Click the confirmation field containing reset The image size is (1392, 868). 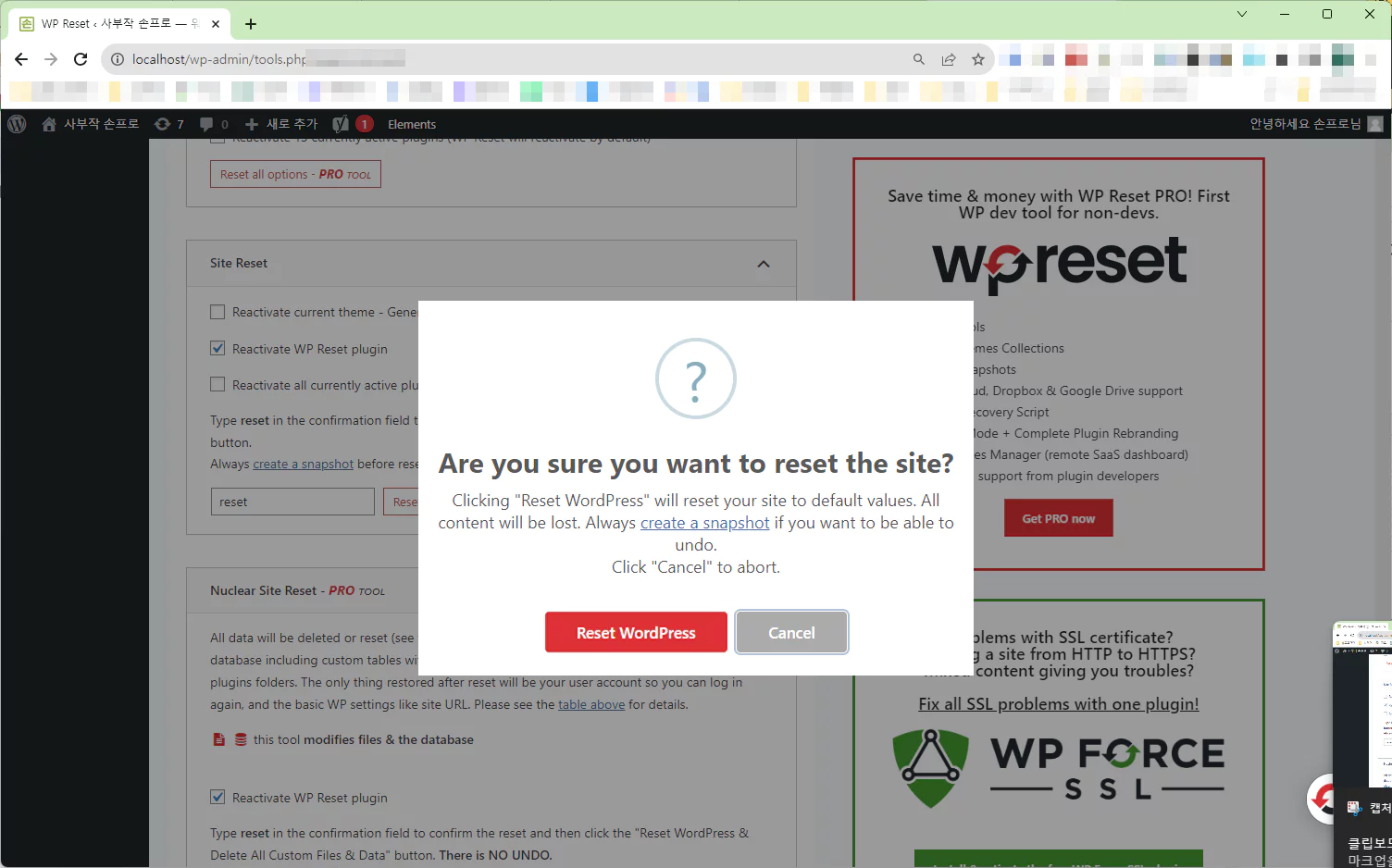tap(292, 502)
